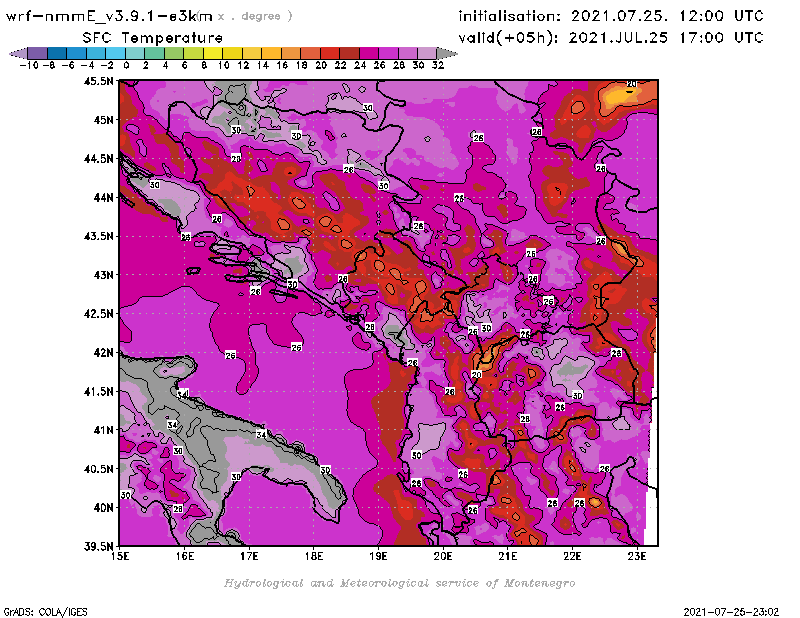Select the 'SFC Temperature' heading

[153, 38]
